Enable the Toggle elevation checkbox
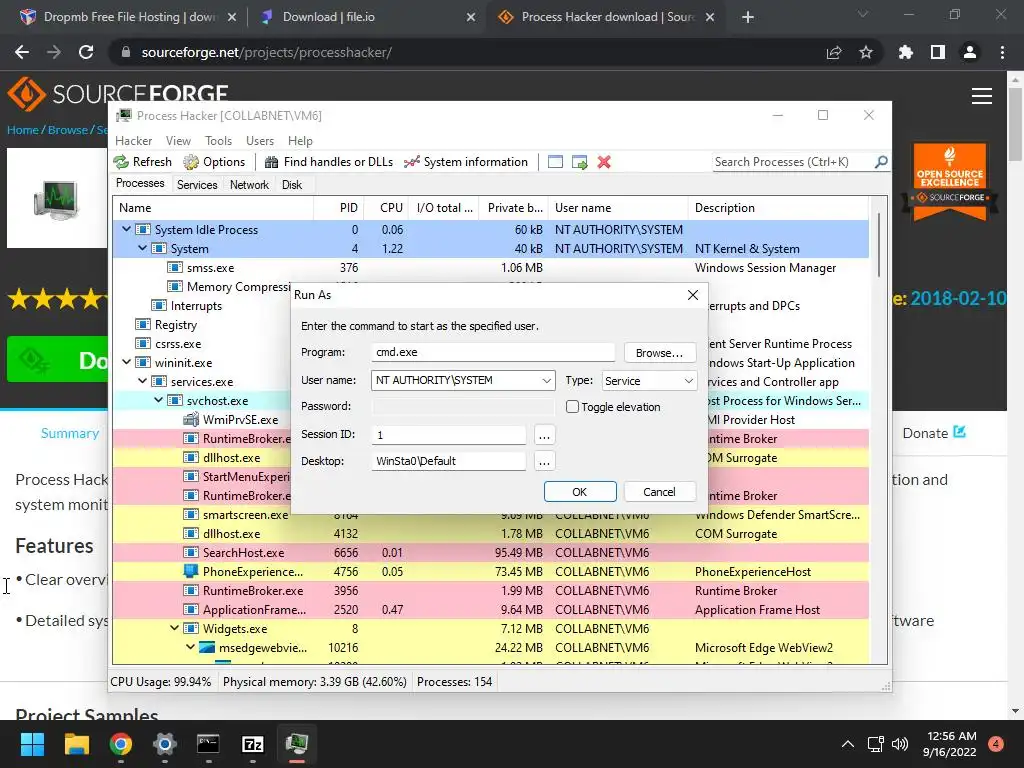Viewport: 1024px width, 768px height. (572, 406)
